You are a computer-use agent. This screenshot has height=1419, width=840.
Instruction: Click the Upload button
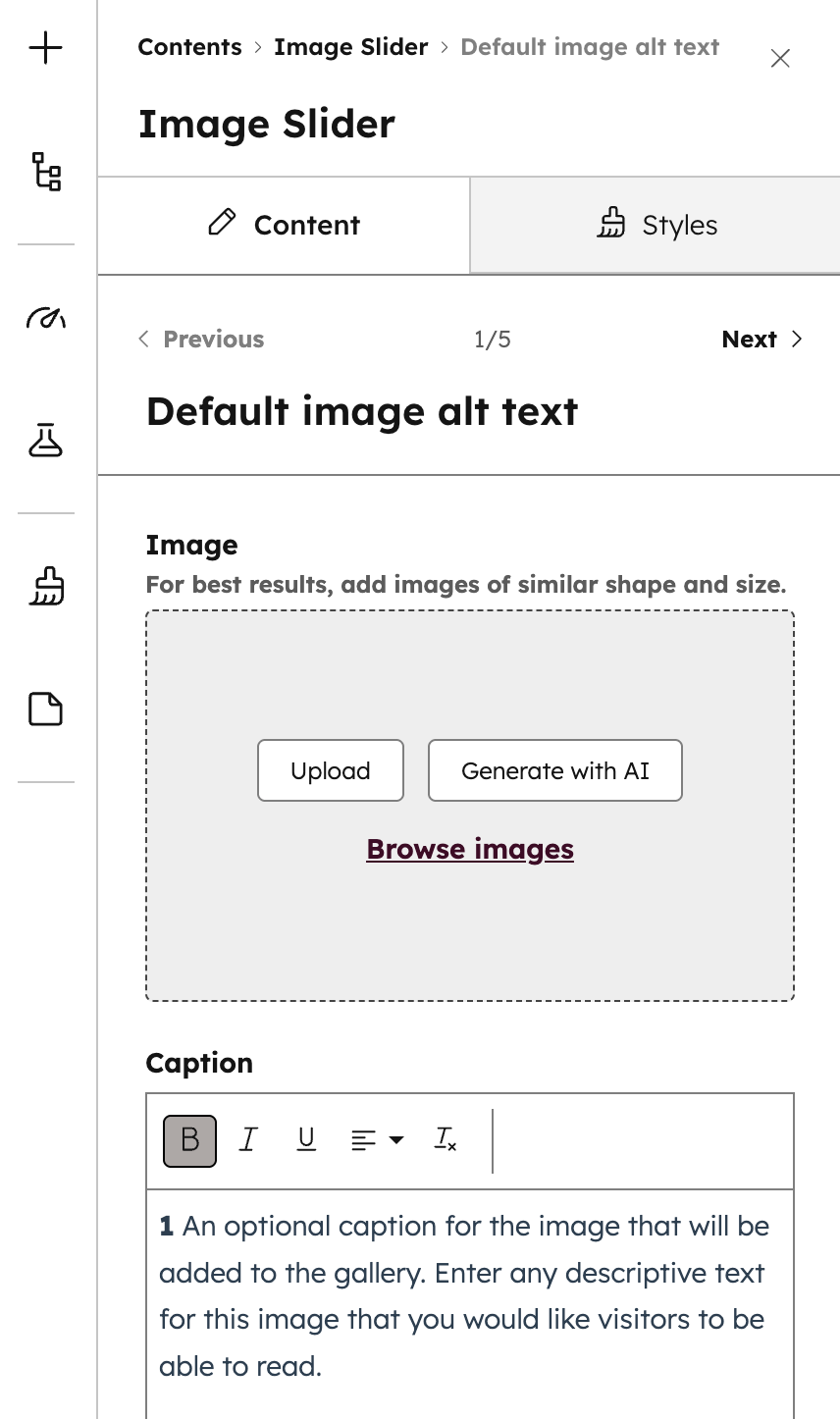click(330, 770)
